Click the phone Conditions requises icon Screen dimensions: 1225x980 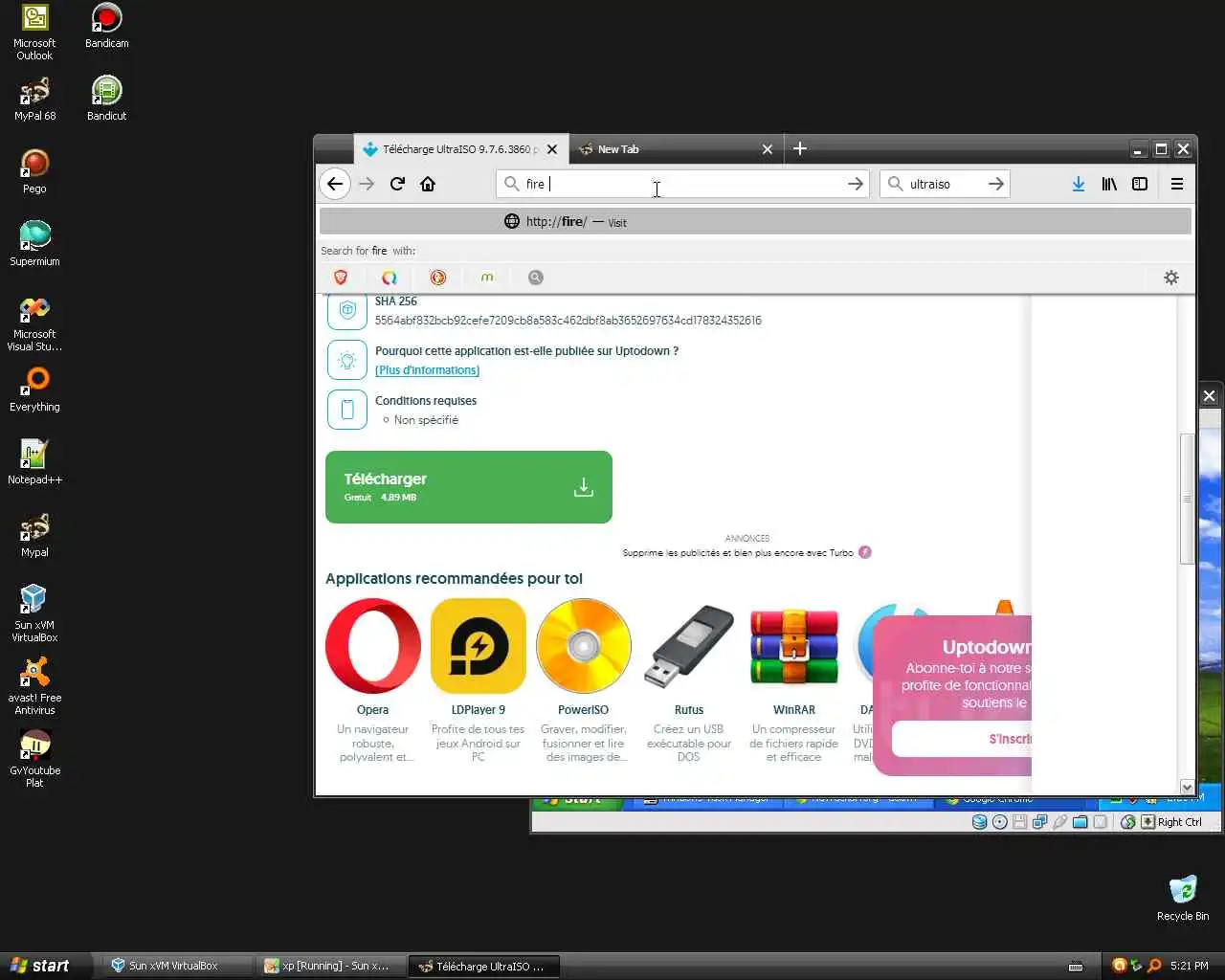347,410
